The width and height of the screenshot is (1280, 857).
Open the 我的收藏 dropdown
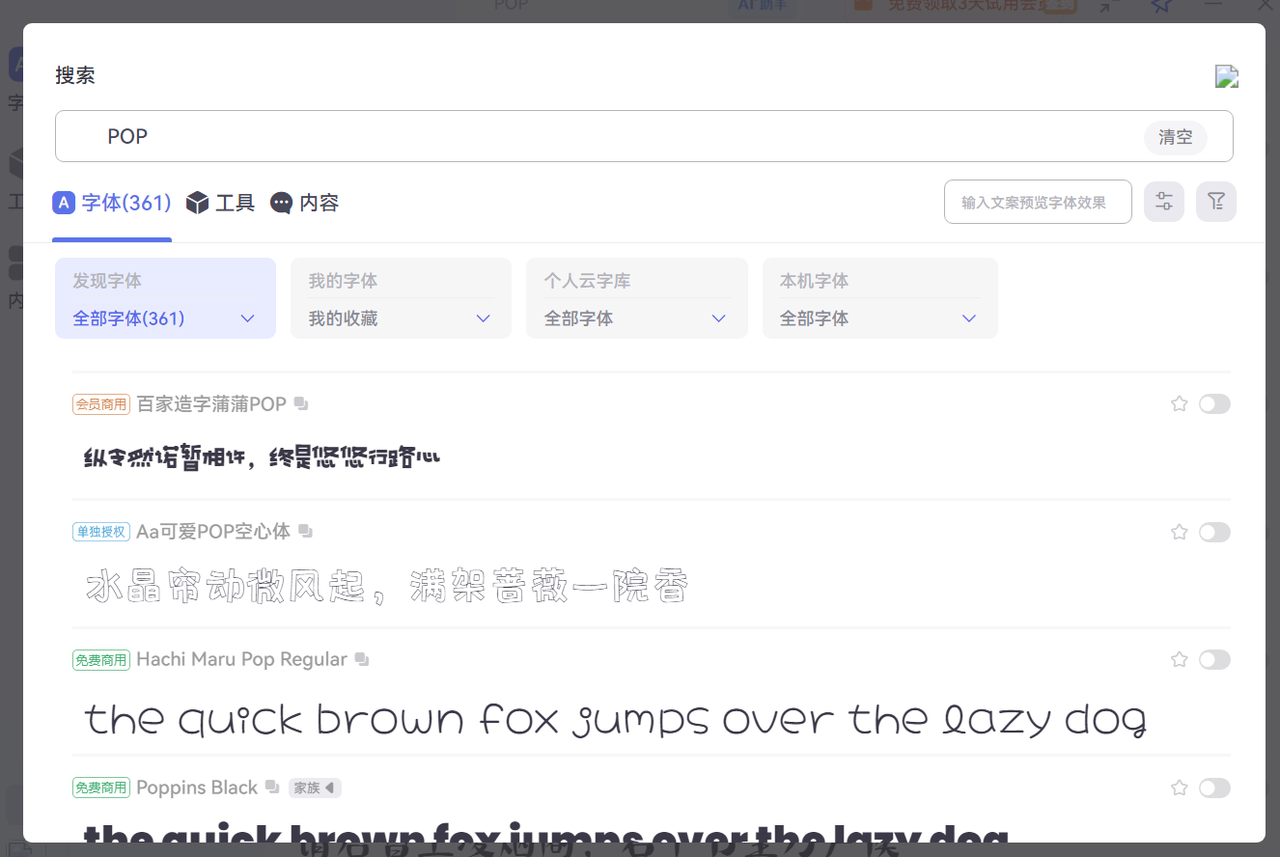coord(400,318)
